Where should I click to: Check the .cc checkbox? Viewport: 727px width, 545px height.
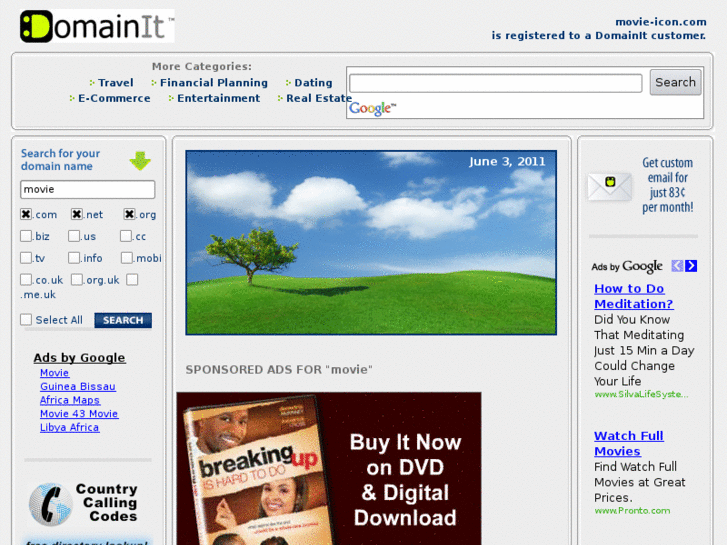click(126, 236)
